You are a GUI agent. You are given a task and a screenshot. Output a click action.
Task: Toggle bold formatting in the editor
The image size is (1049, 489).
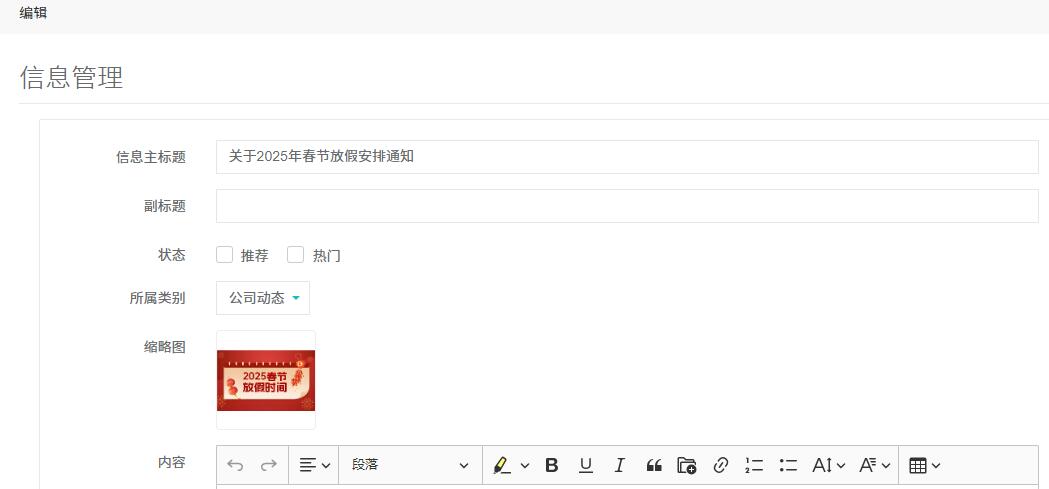tap(551, 465)
